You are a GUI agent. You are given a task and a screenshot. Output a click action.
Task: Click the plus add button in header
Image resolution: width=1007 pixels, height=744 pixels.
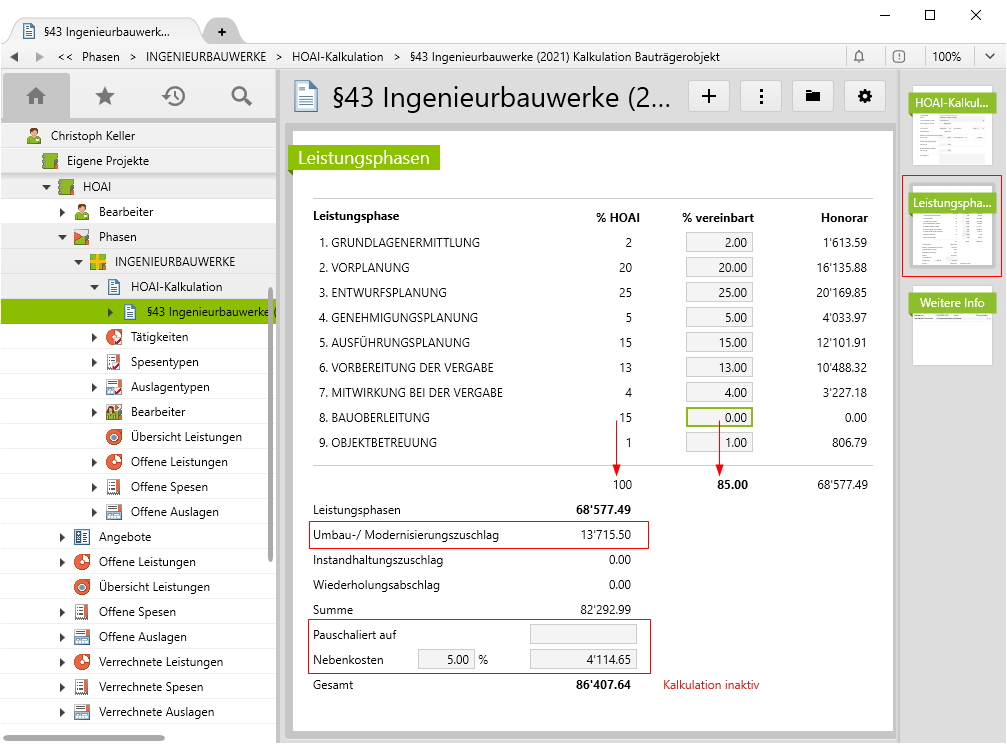click(x=710, y=96)
